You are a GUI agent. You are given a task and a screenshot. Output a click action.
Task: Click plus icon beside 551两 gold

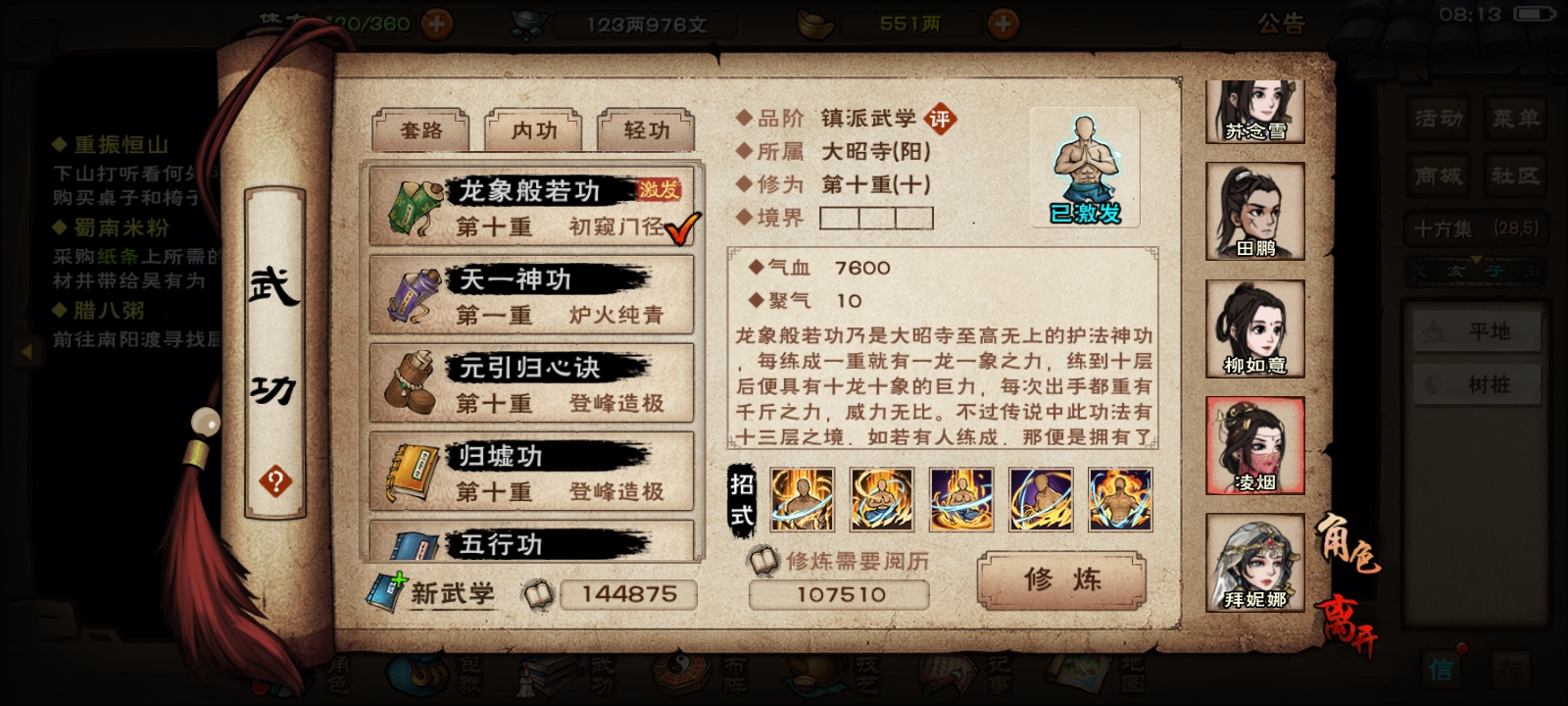pos(1003,24)
